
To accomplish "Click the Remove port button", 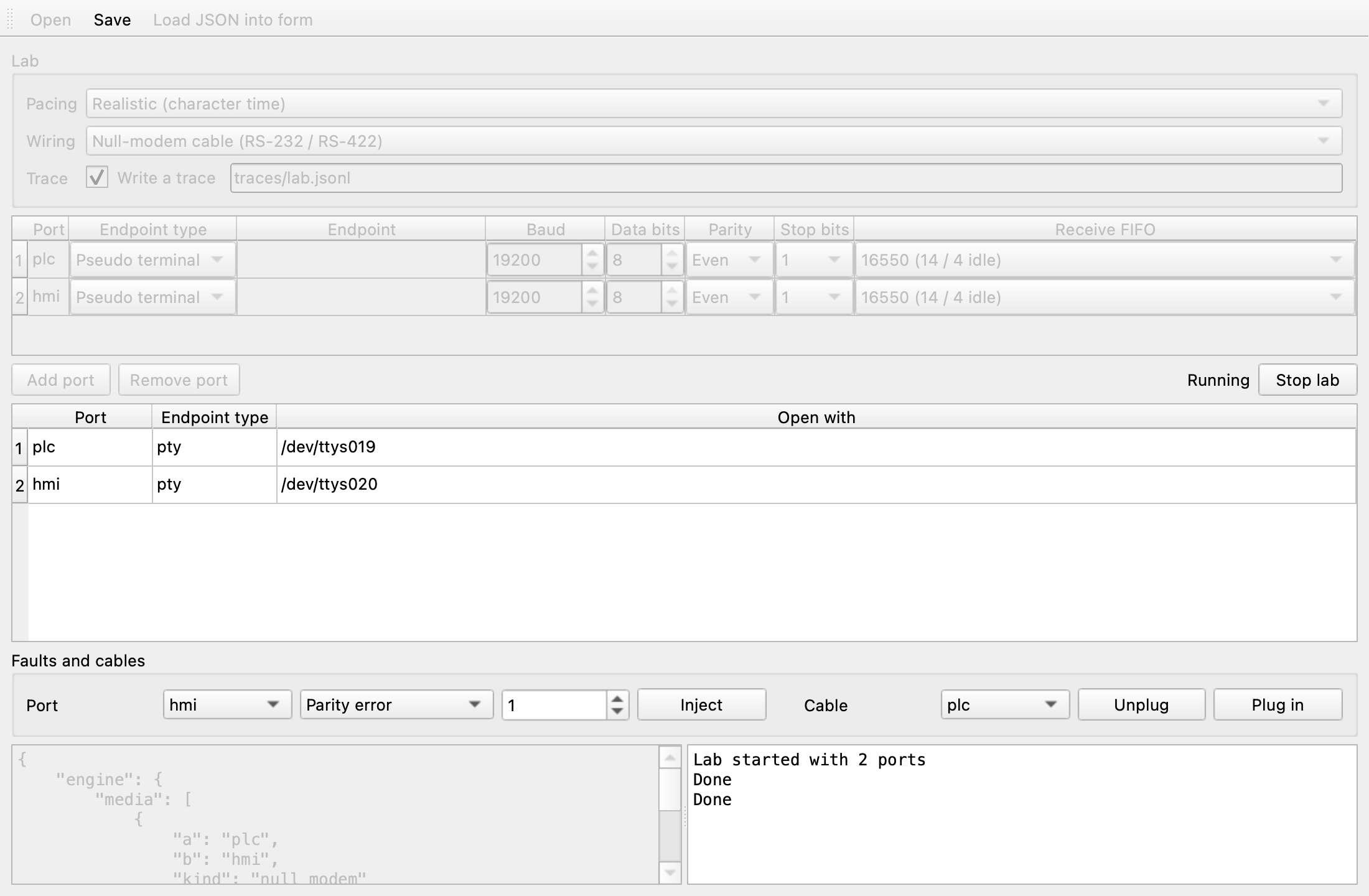I will tap(179, 380).
